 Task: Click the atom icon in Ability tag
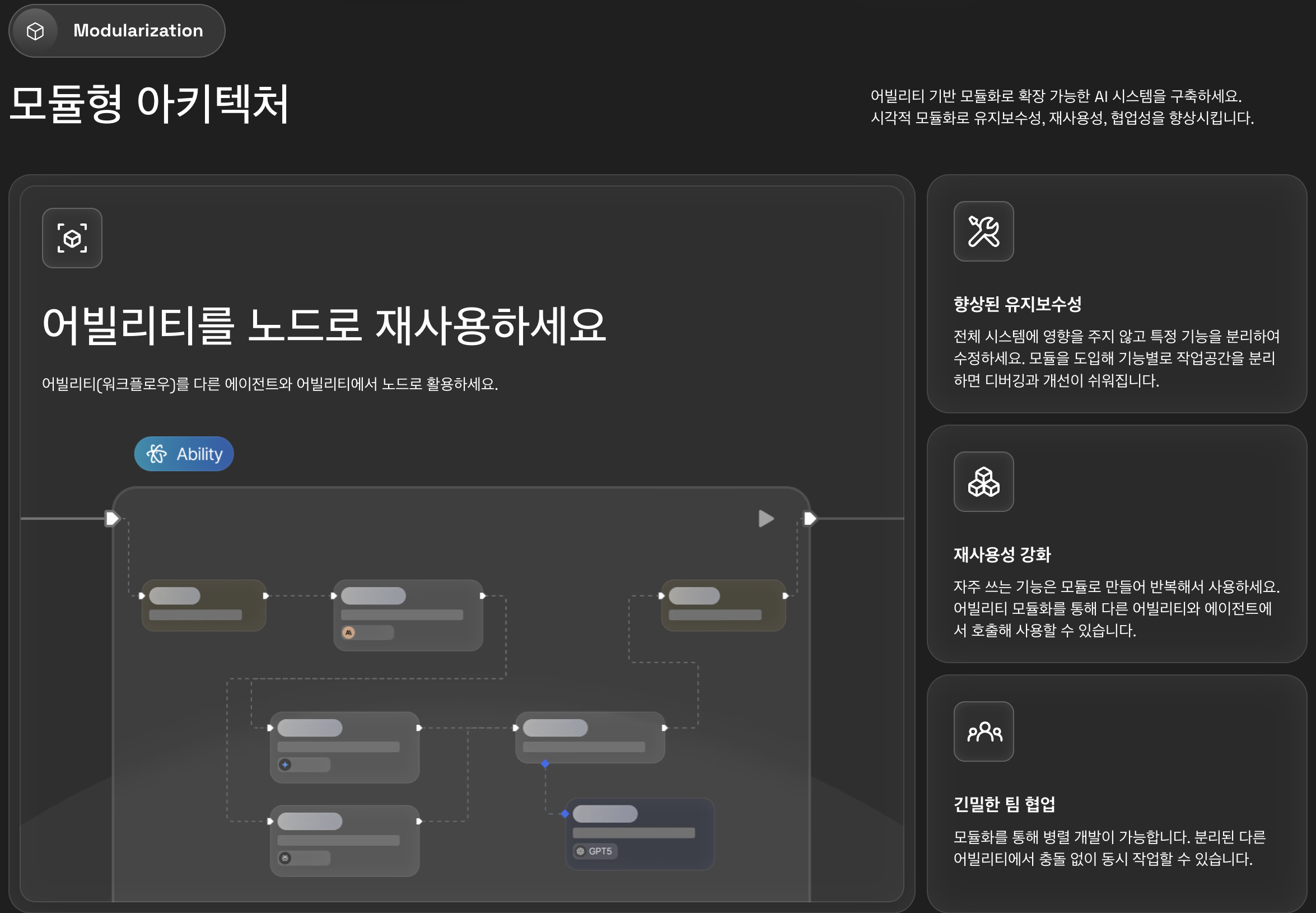157,454
